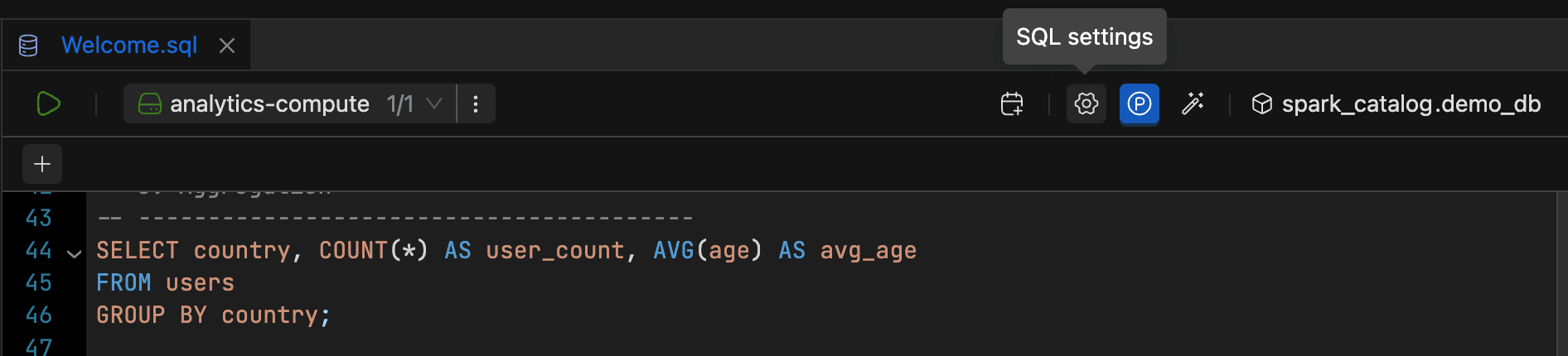The height and width of the screenshot is (356, 1568).
Task: Close the Welcome.sql tab
Action: point(227,46)
